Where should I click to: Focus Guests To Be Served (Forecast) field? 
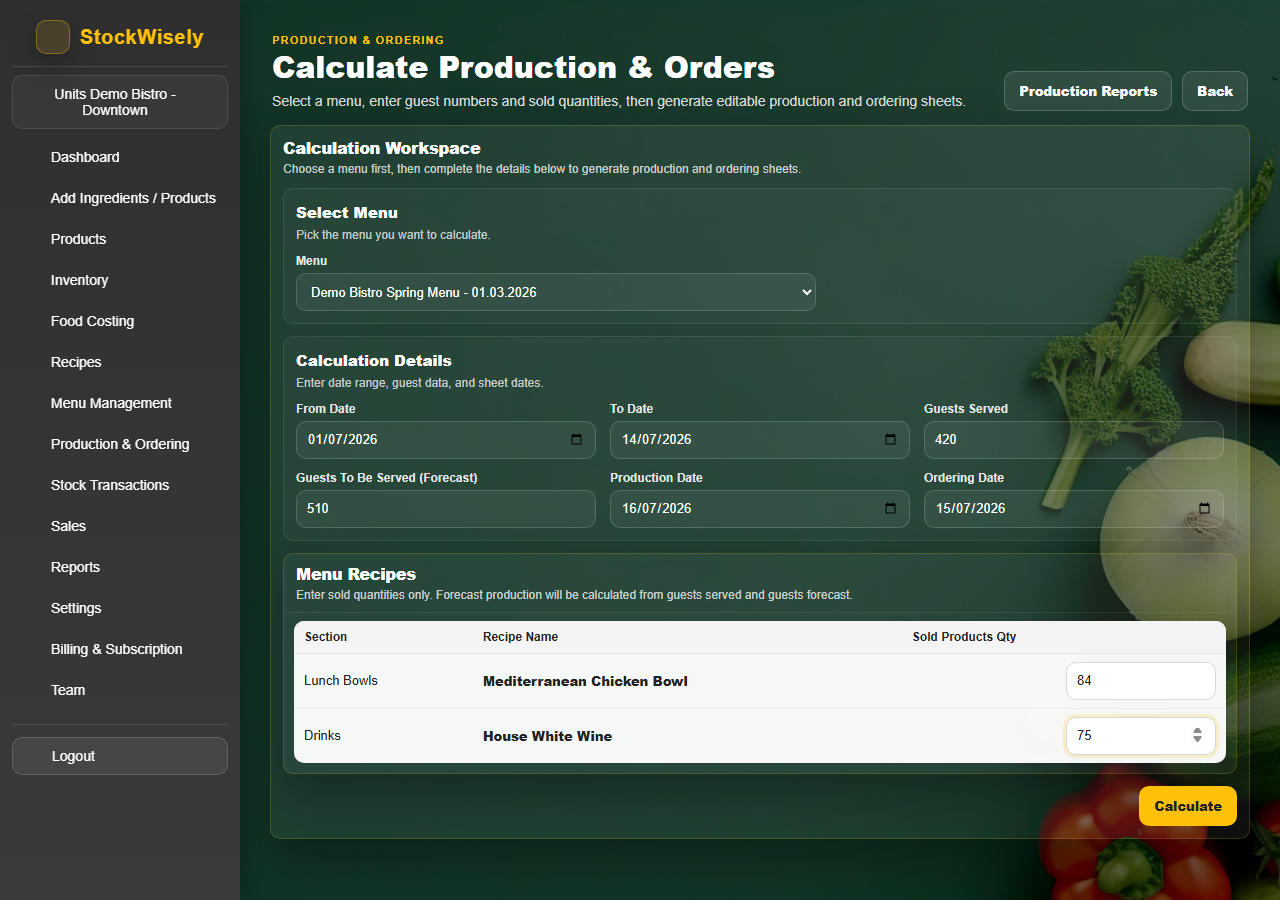coord(446,509)
